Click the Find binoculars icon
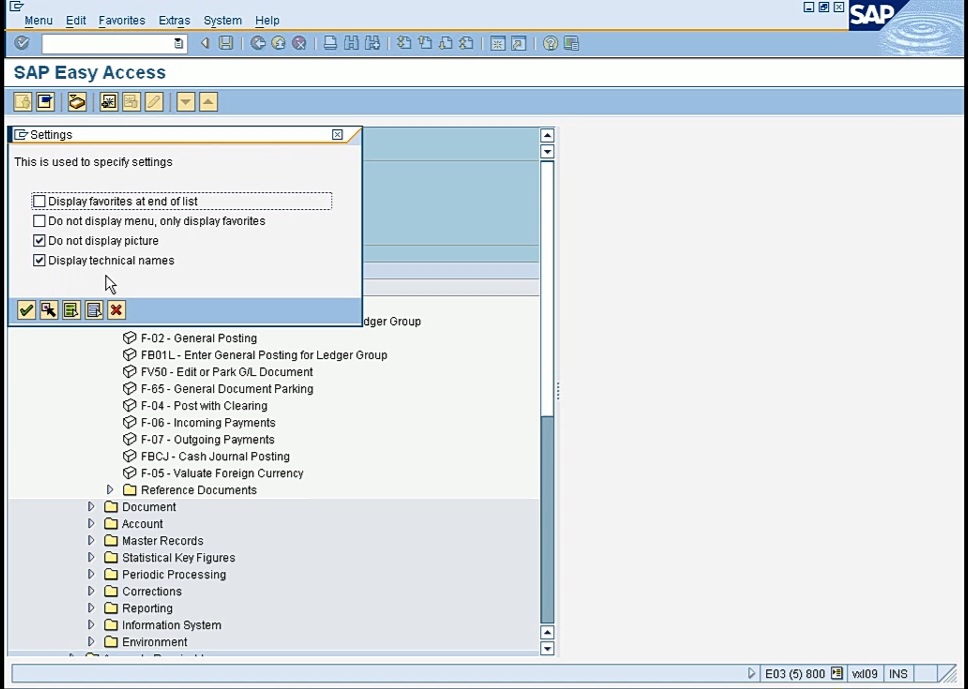The height and width of the screenshot is (689, 968). coord(351,43)
